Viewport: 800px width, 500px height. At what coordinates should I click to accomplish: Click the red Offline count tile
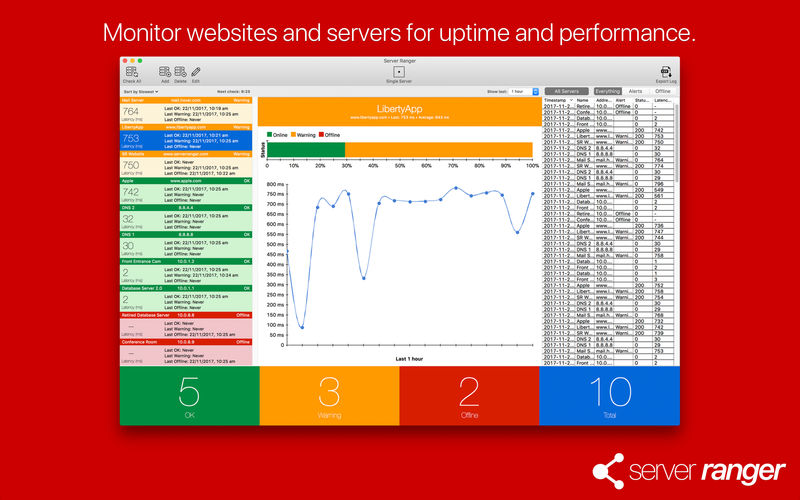coord(469,396)
